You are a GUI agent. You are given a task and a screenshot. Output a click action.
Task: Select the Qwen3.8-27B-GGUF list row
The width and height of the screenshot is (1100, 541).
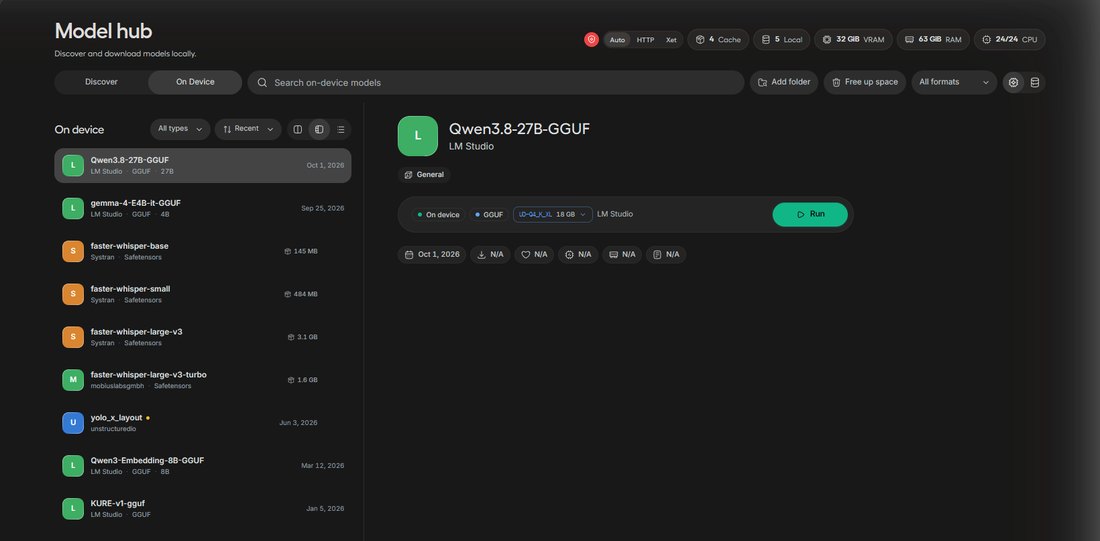point(203,166)
